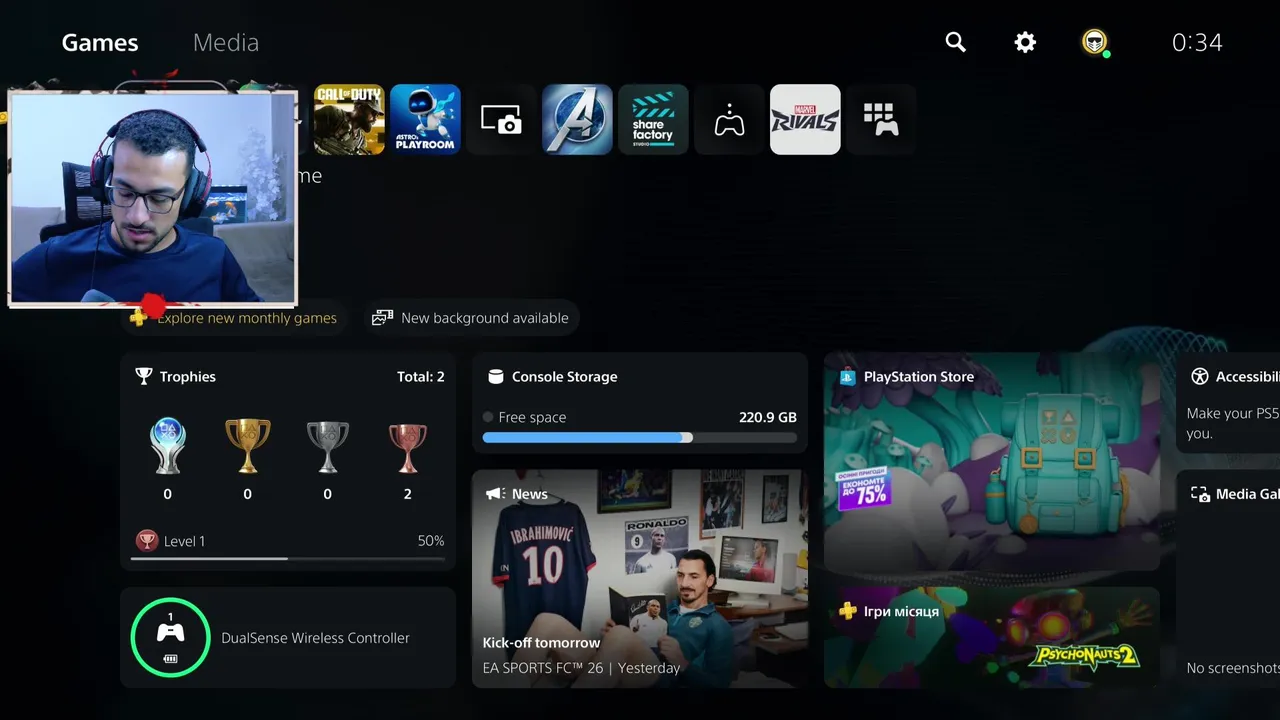Open the user profile avatar
This screenshot has height=720, width=1280.
1095,42
